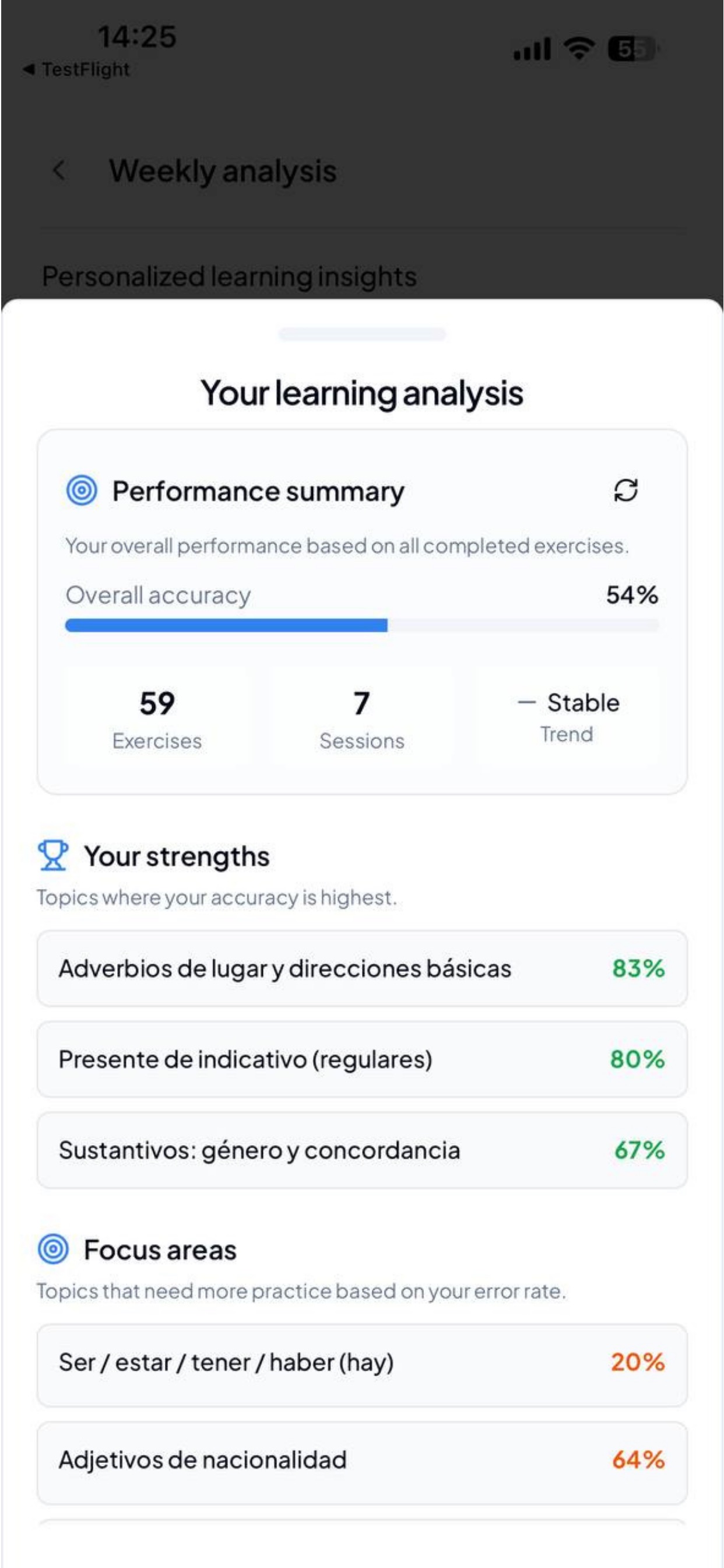Click the target icon beside Performance summary
724x1568 pixels.
tap(82, 490)
